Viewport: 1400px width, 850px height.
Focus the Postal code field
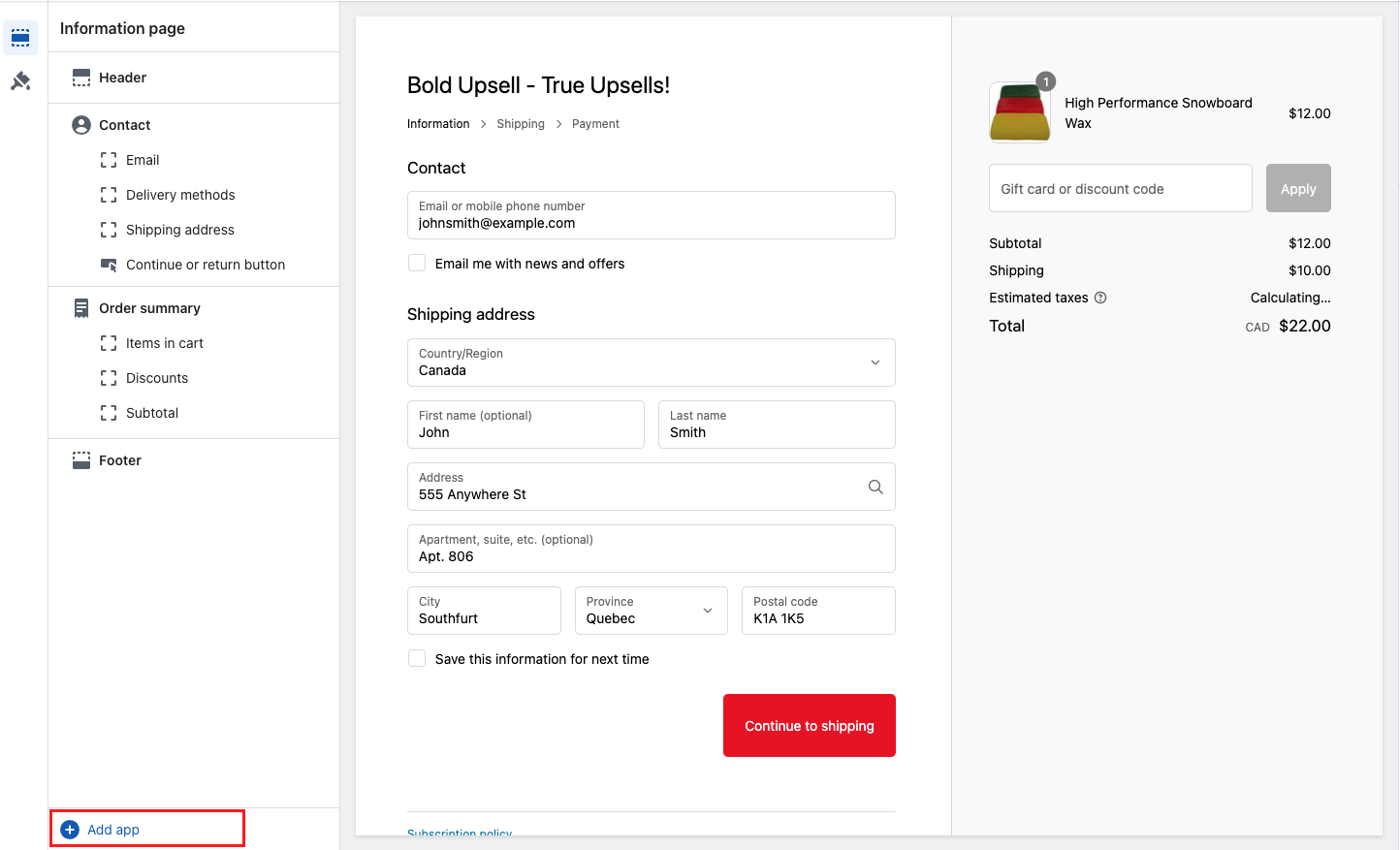click(818, 611)
